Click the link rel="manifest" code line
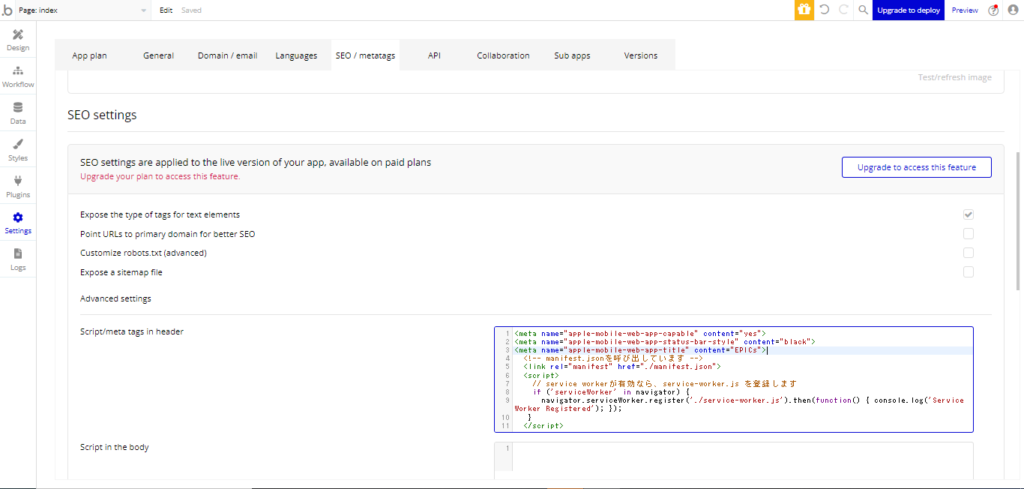Screen dimensions: 1024x489 coord(621,366)
